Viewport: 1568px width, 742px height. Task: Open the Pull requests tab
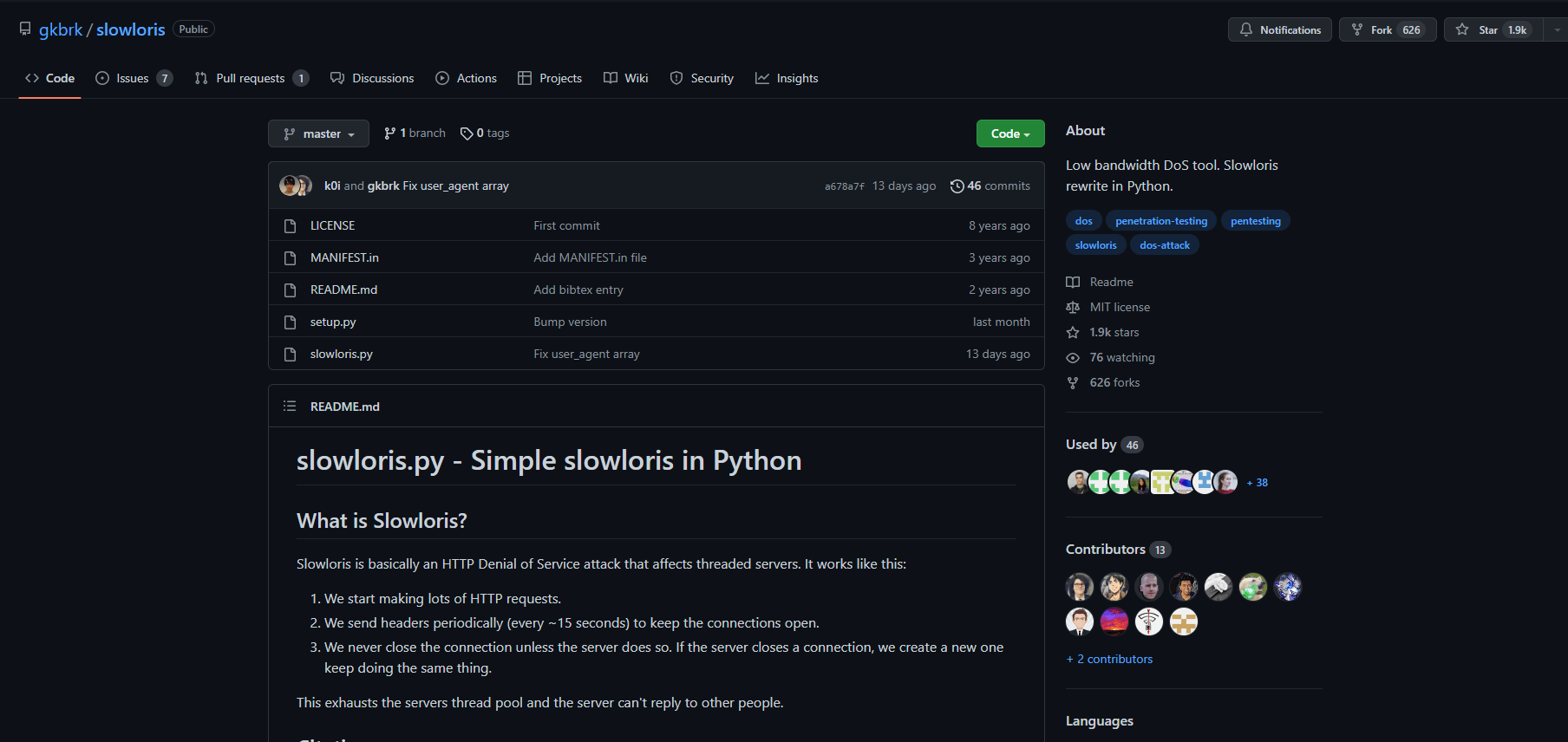point(252,78)
